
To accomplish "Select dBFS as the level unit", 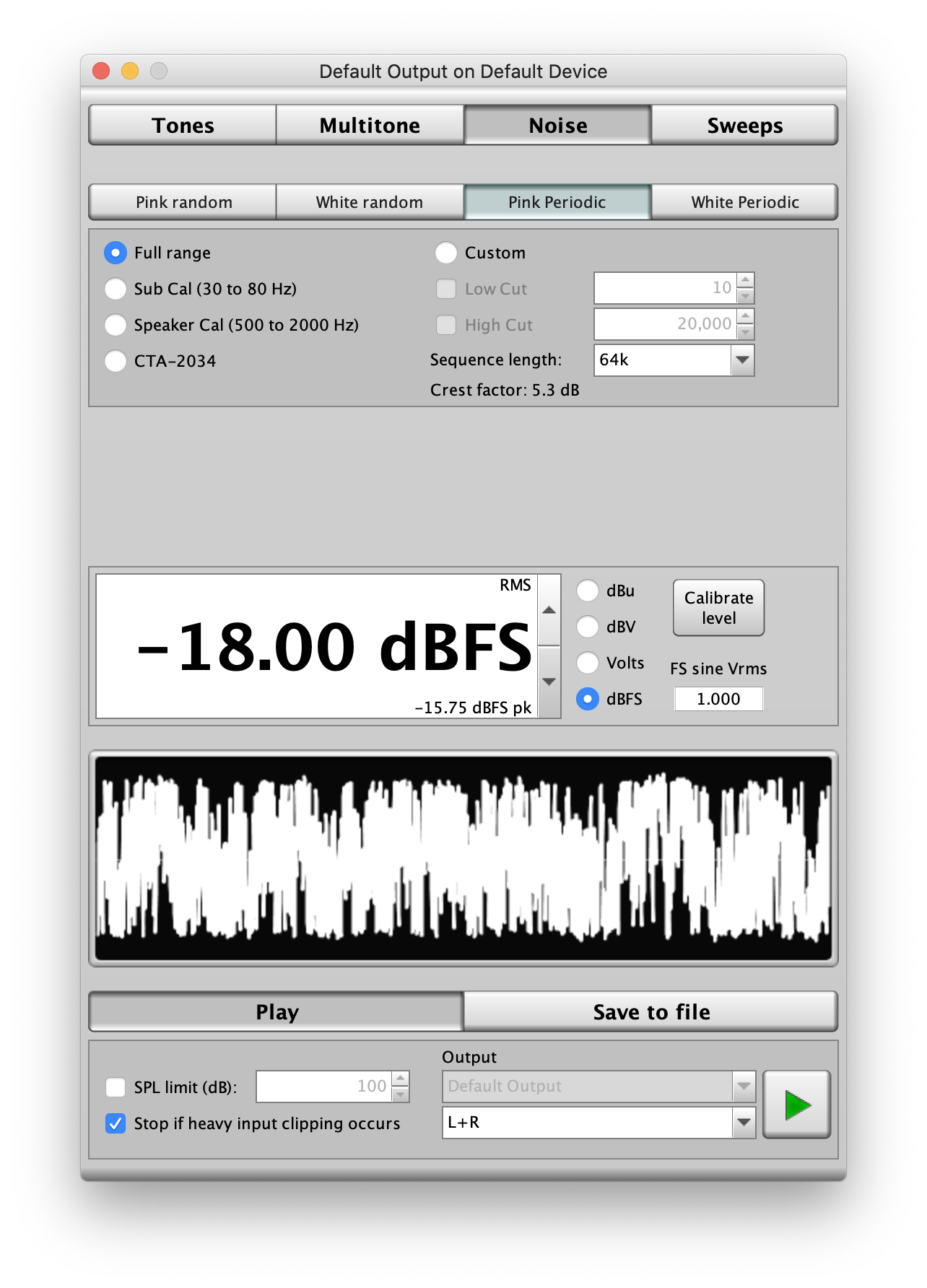I will click(588, 699).
